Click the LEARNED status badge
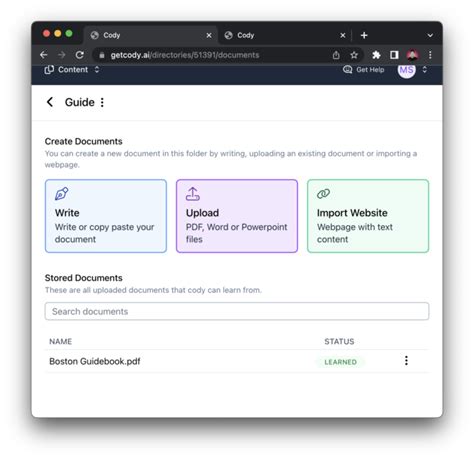This screenshot has height=459, width=474. tap(340, 362)
